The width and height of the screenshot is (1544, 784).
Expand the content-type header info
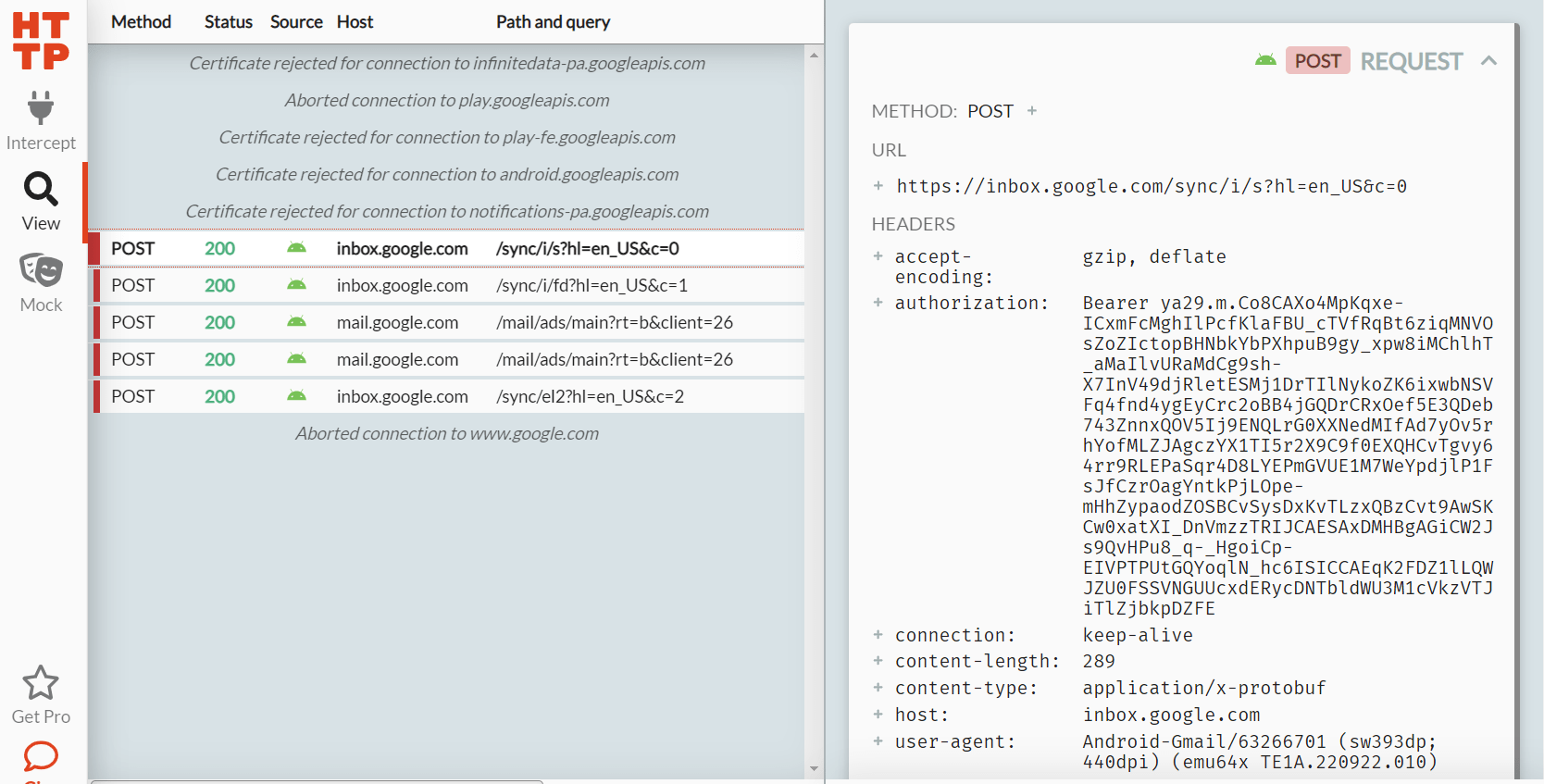(x=878, y=688)
